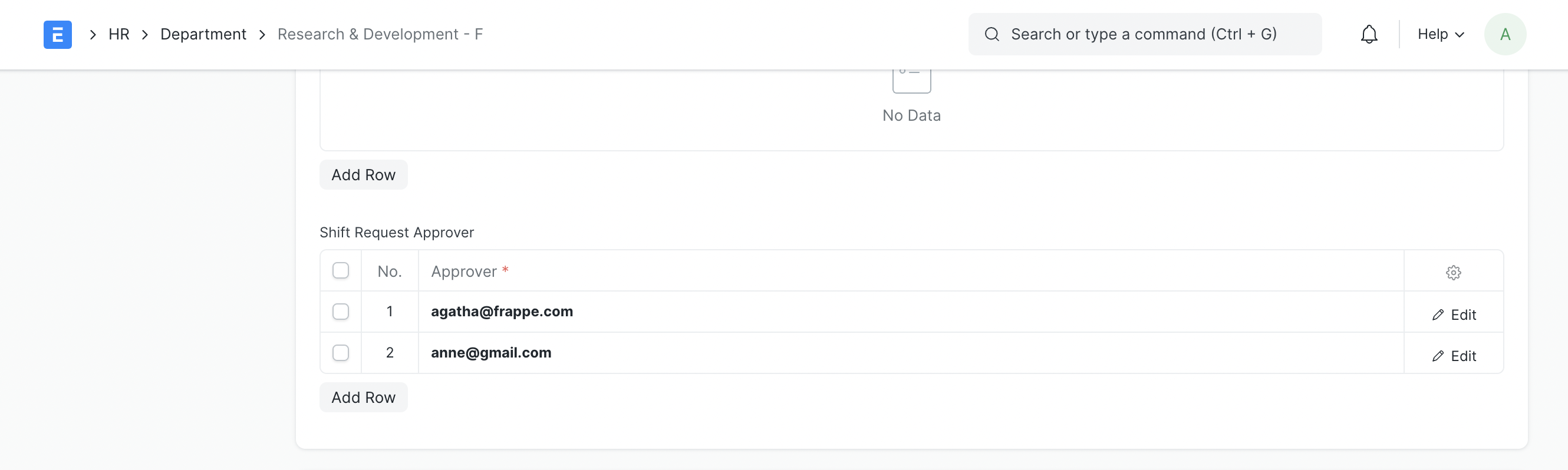Image resolution: width=1568 pixels, height=470 pixels.
Task: Click the pencil icon for anne@gmail.com row
Action: (1438, 356)
